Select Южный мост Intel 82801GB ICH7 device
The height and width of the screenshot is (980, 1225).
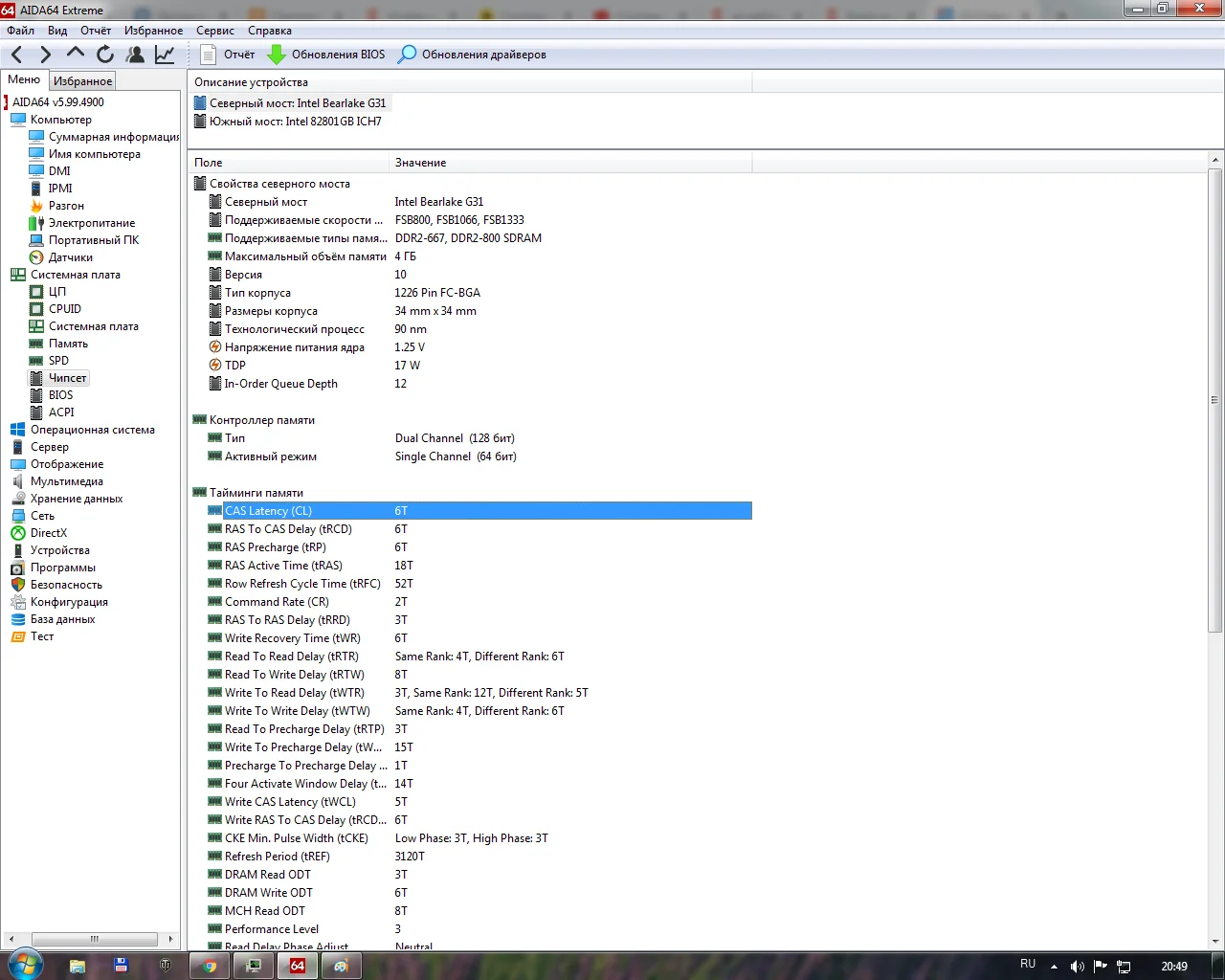(x=295, y=122)
